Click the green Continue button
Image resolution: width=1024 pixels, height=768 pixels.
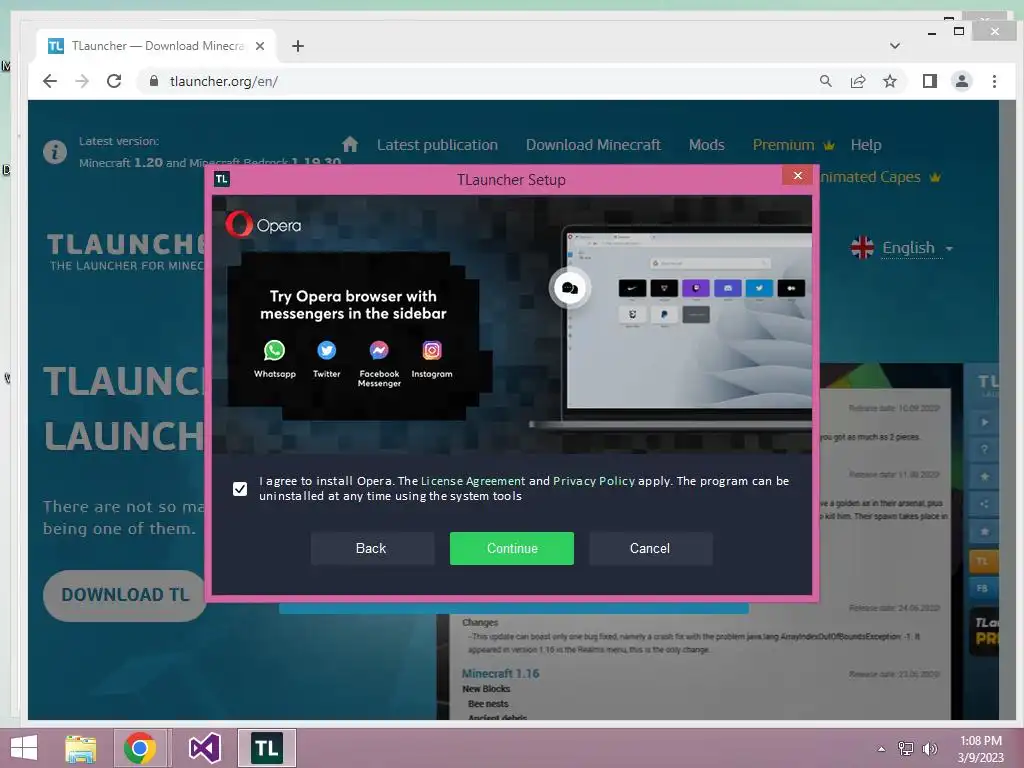pos(512,549)
